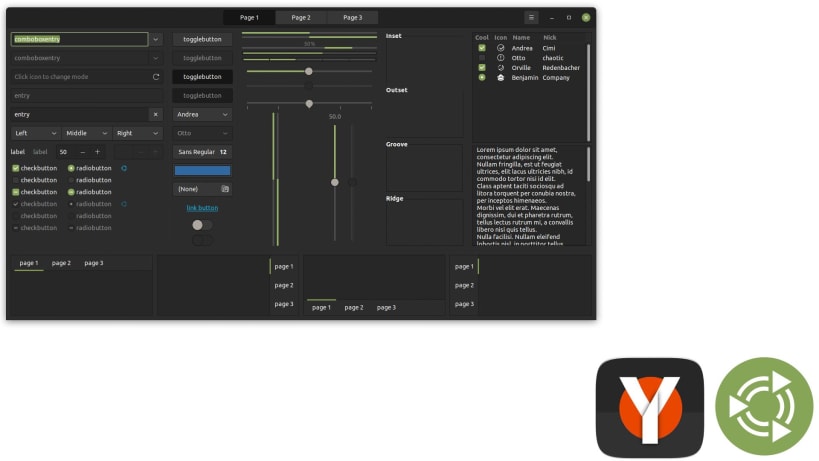Click the enabled horizontal slider knob without tick marks
This screenshot has width=819, height=461.
tap(309, 71)
